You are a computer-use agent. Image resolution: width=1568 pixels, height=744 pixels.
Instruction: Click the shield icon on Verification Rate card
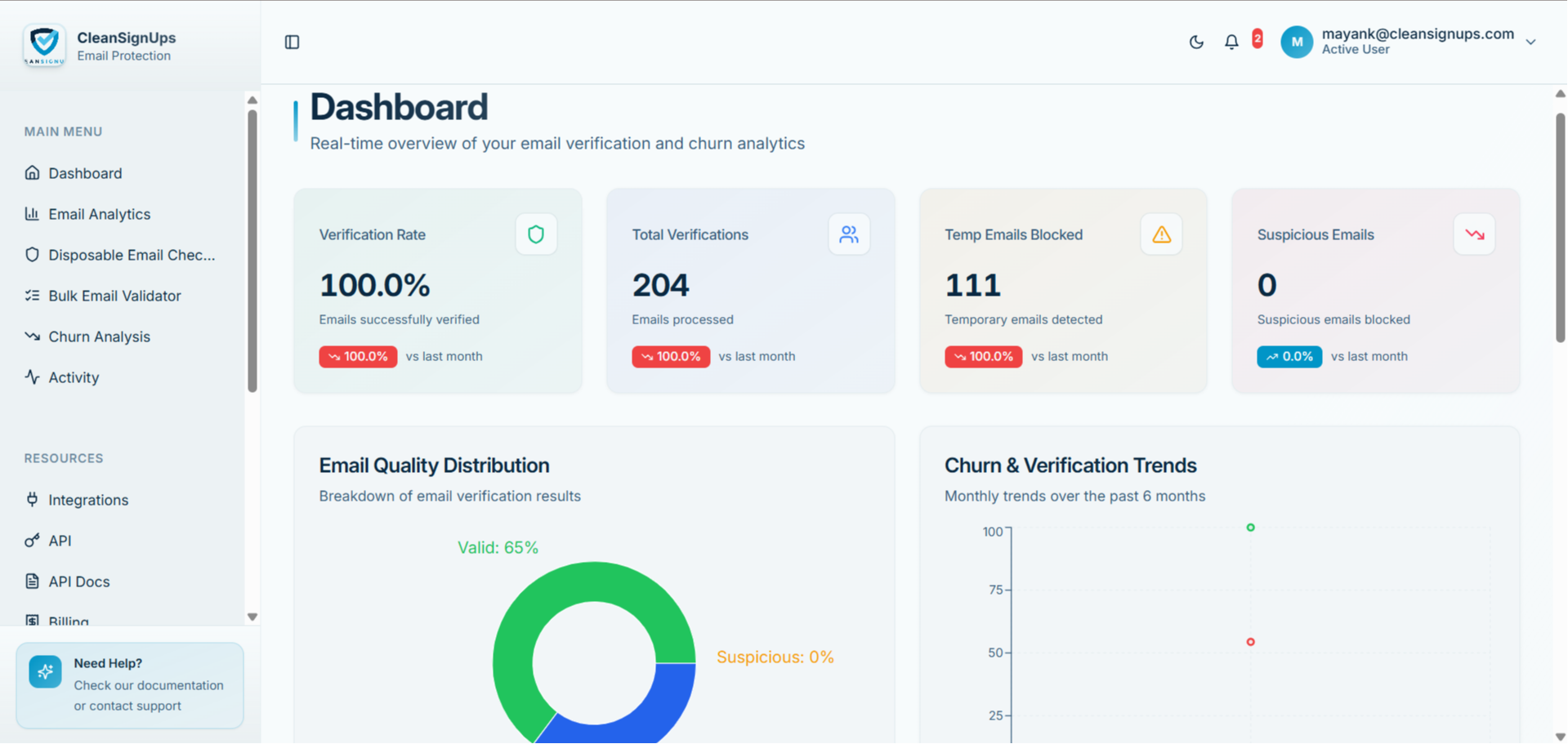(x=536, y=234)
